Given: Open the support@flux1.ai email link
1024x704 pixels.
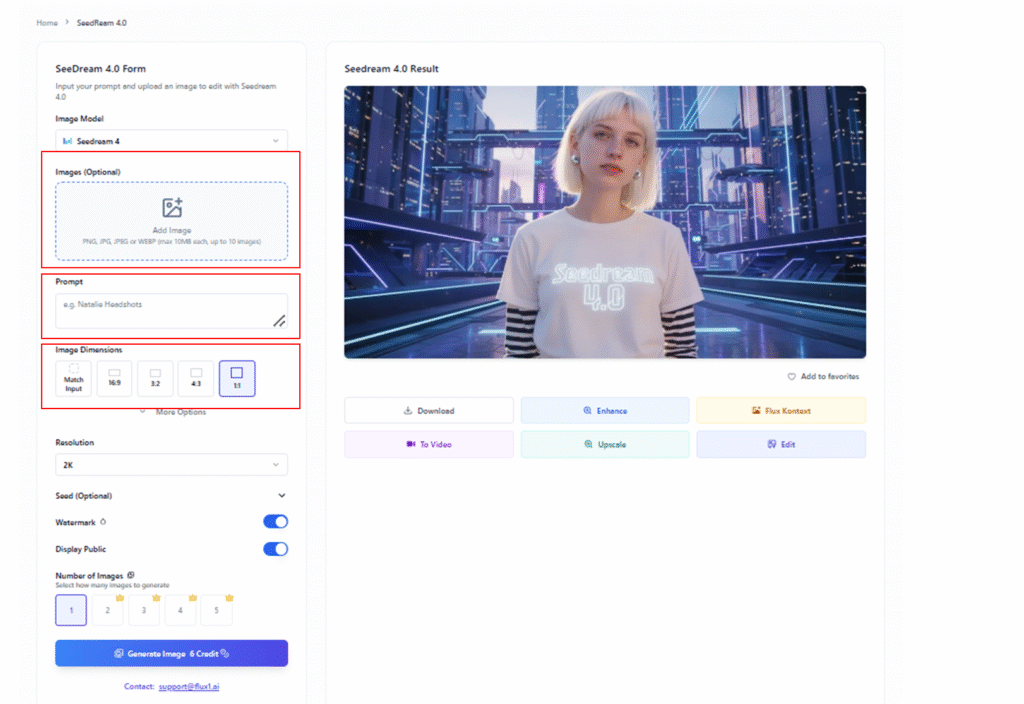Looking at the screenshot, I should pos(189,686).
